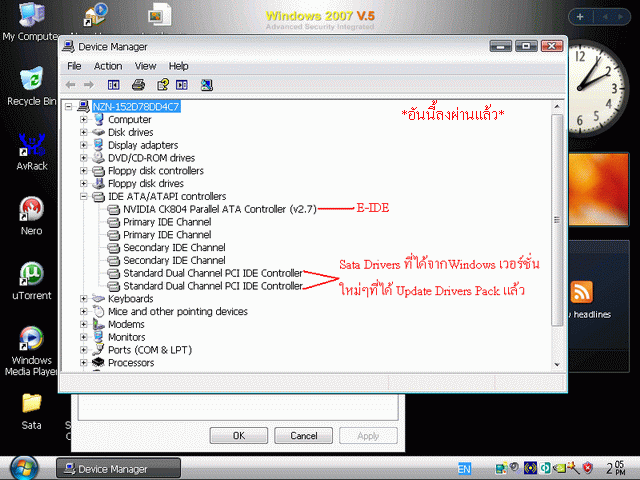Click the Apply button in background dialog

(368, 436)
